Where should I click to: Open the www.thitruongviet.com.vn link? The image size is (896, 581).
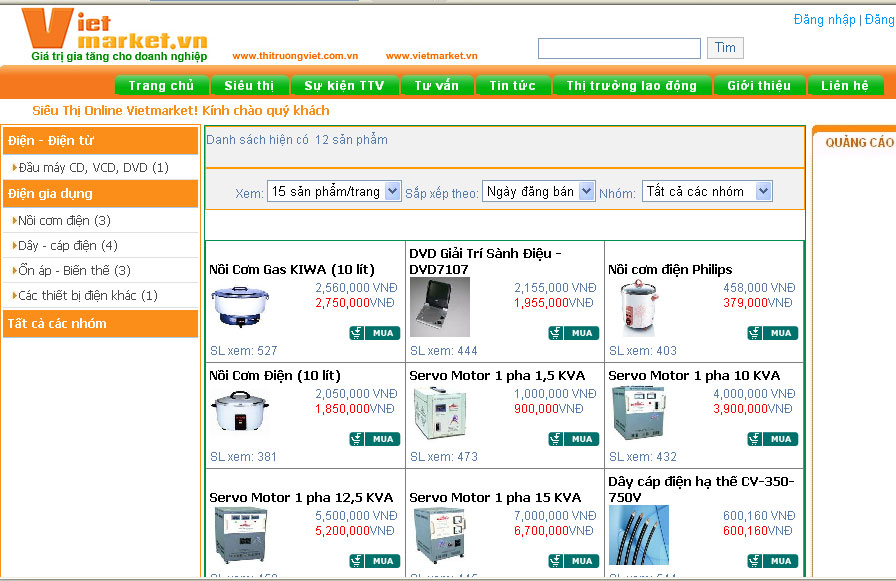(295, 56)
